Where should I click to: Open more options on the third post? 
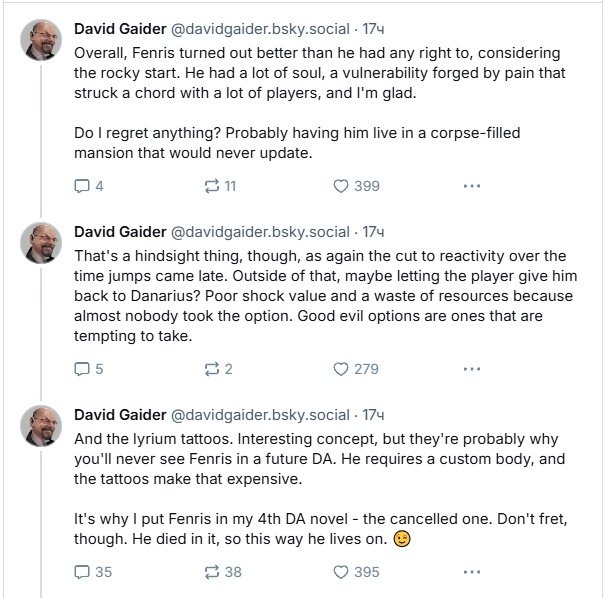tap(472, 572)
